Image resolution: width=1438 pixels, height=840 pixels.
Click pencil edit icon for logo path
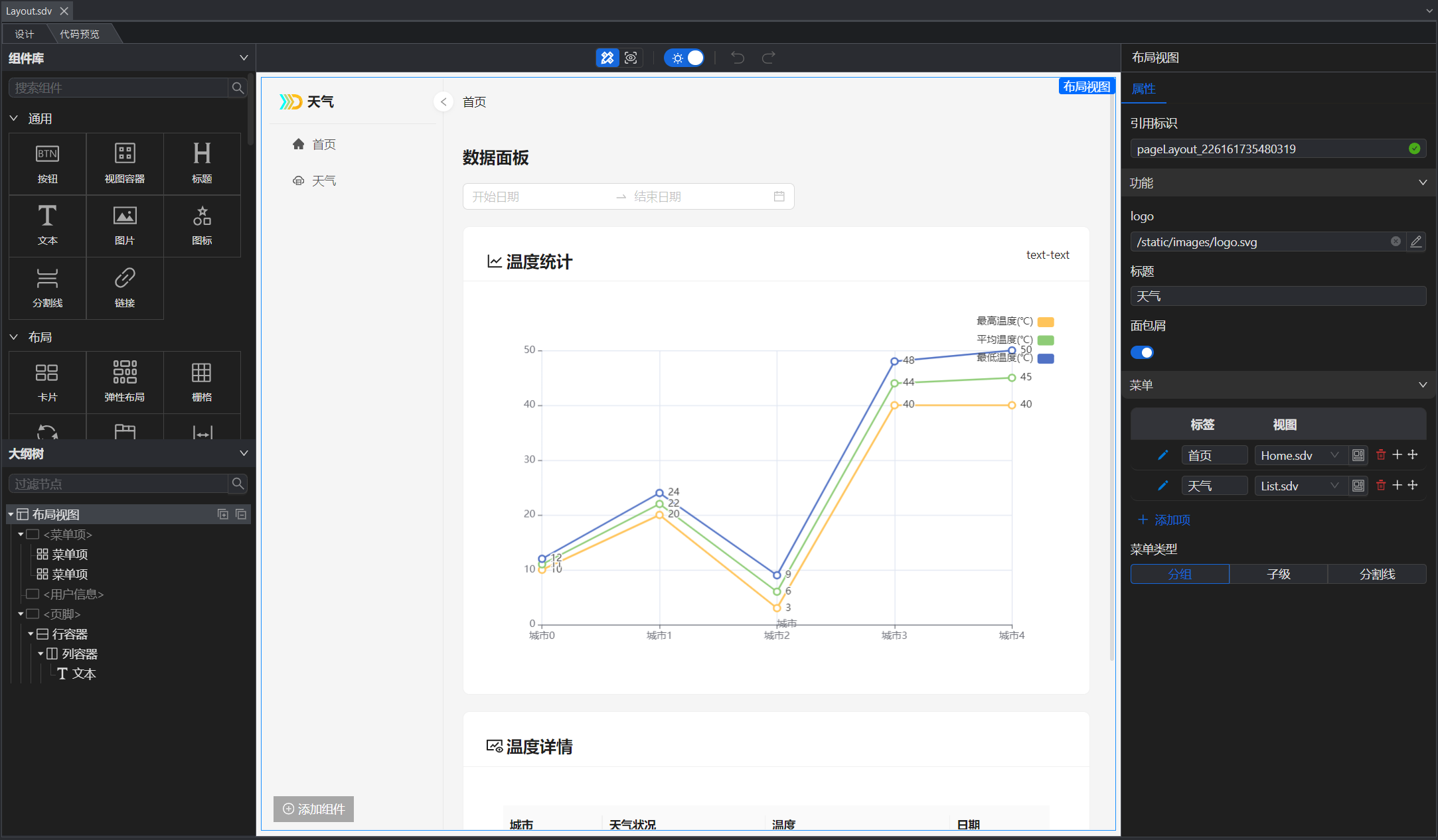[x=1416, y=242]
